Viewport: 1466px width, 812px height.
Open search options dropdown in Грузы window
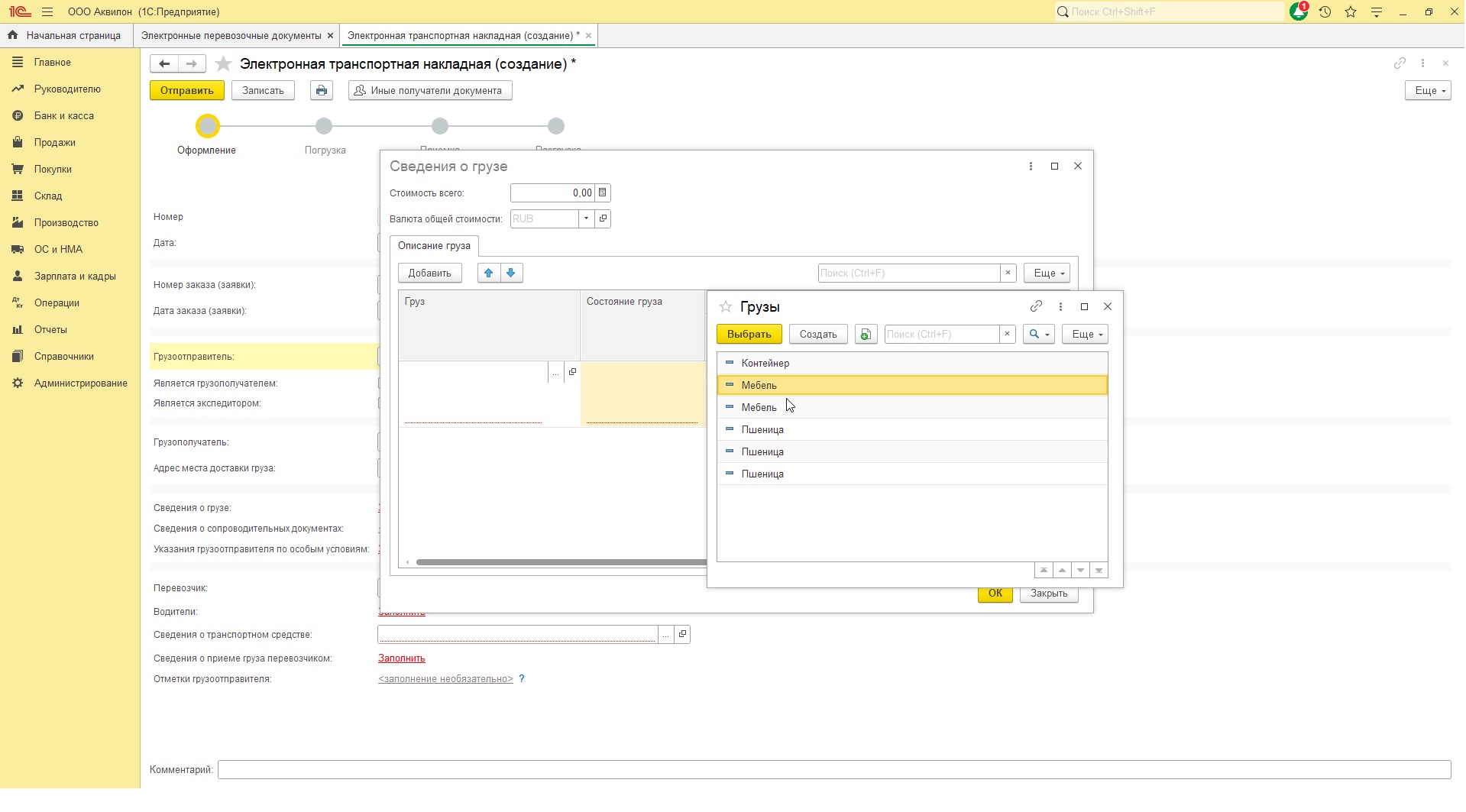(x=1039, y=335)
